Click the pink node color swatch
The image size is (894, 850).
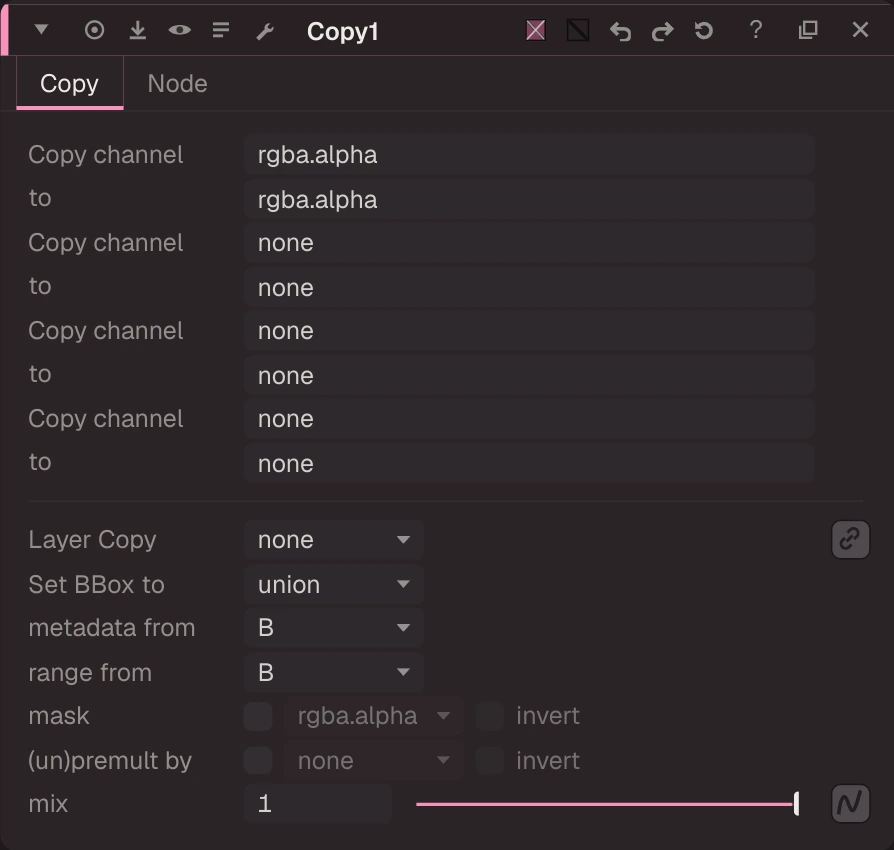pos(535,30)
